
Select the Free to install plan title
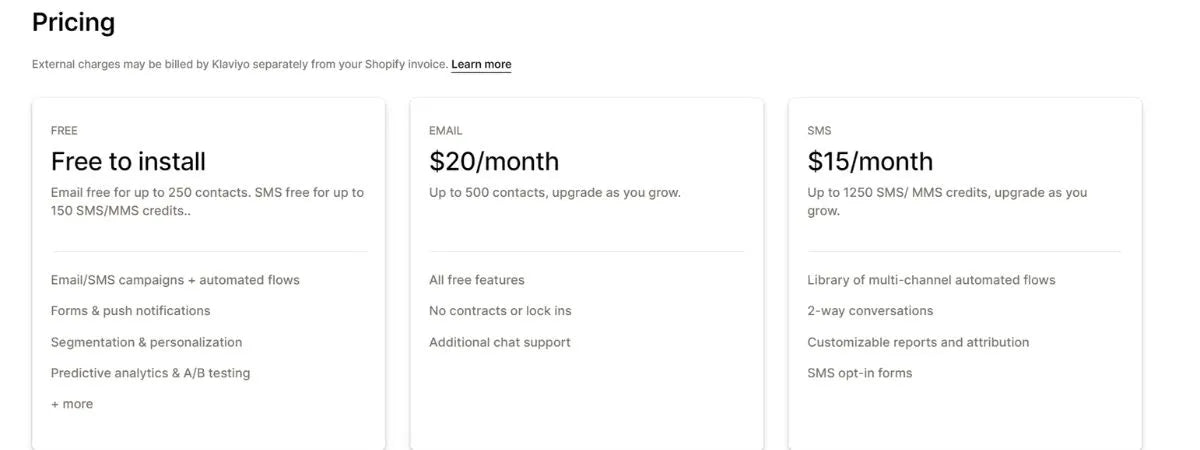pyautogui.click(x=128, y=161)
